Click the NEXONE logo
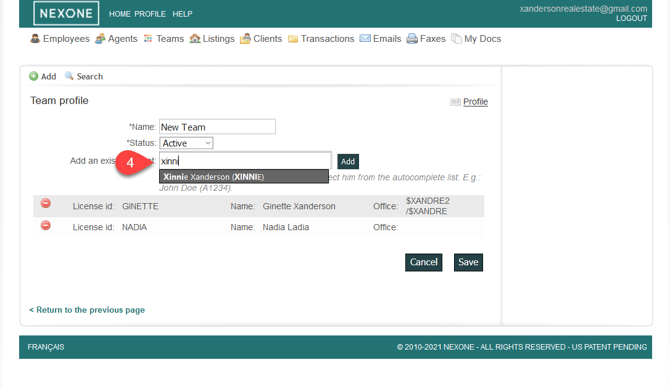The width and height of the screenshot is (670, 389). coord(66,13)
